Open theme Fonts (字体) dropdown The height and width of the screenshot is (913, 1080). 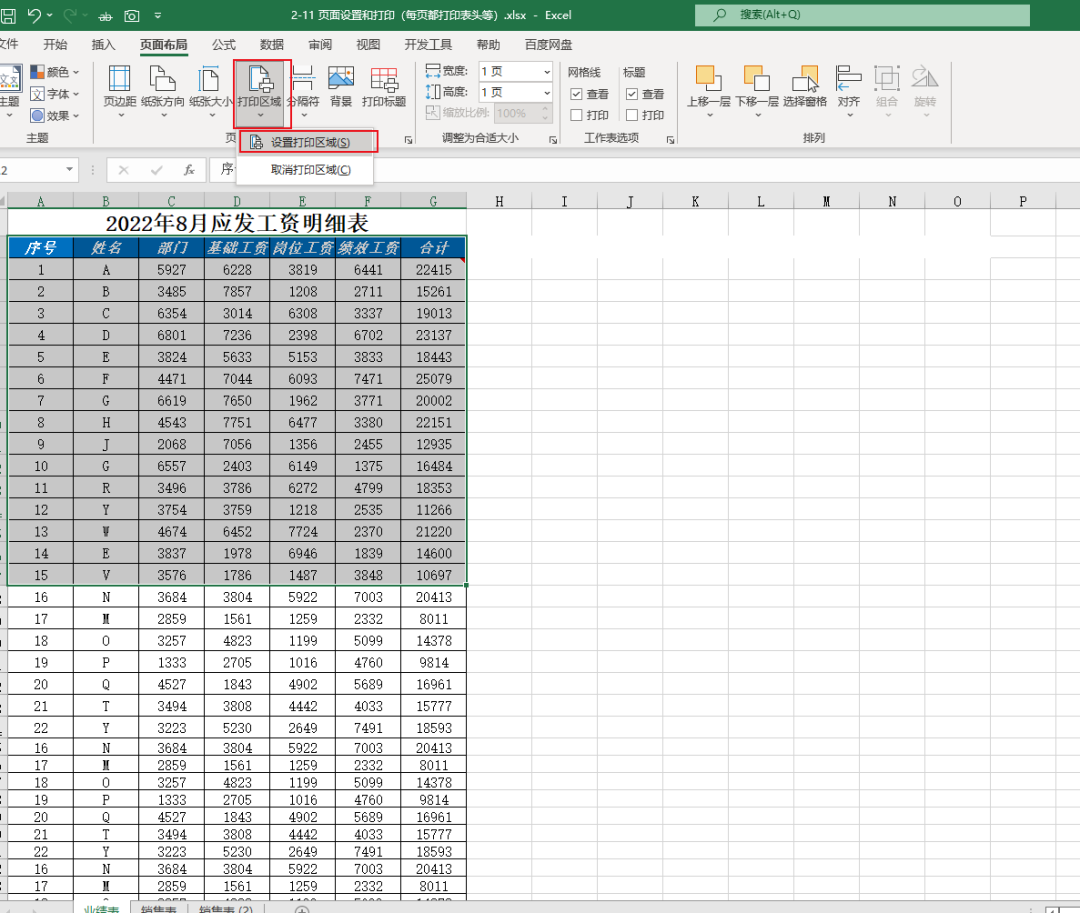point(54,93)
